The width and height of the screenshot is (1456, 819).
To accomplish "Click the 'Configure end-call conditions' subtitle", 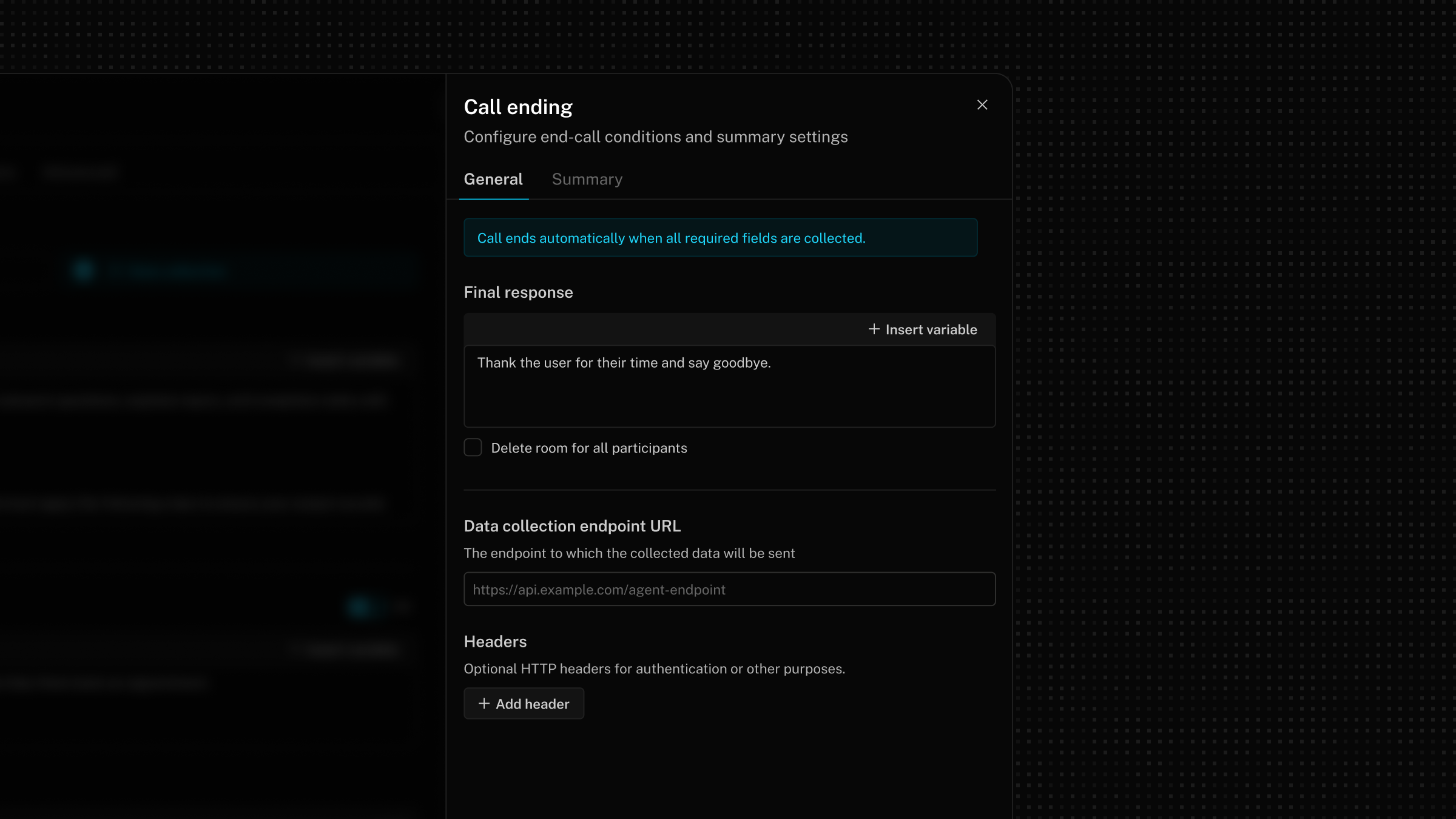I will 655,137.
